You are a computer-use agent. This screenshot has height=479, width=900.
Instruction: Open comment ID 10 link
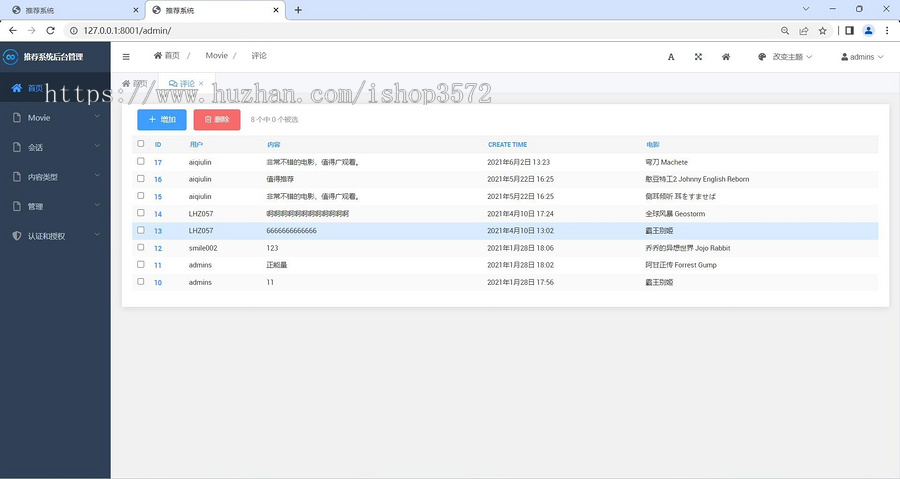tap(158, 283)
